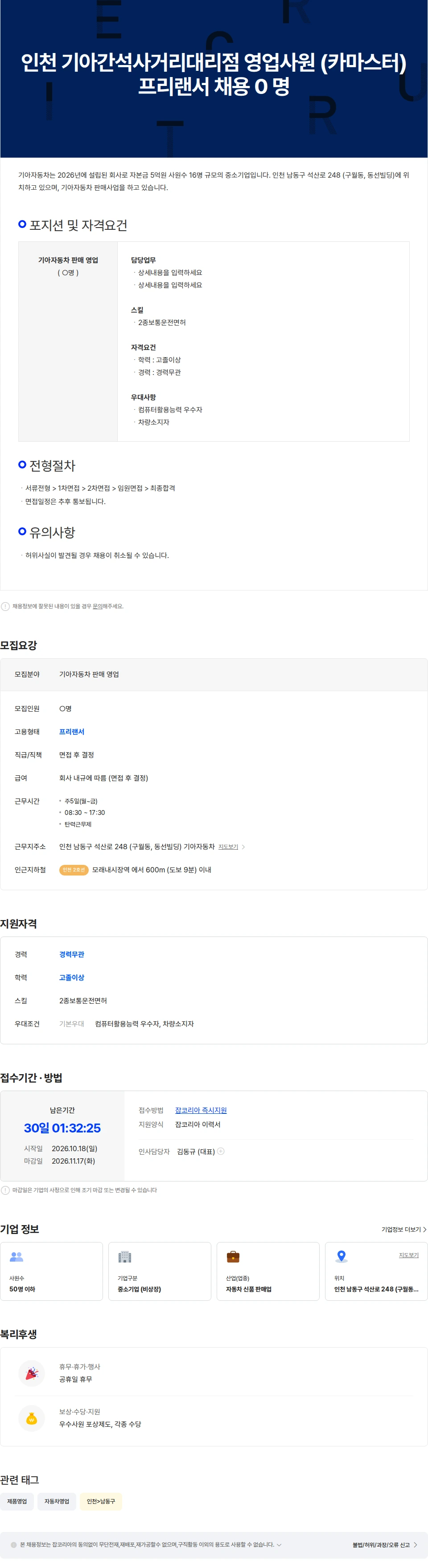Screen dimensions: 428x1568
Task: Click the people icon in the 사원수 card
Action: [x=16, y=1256]
